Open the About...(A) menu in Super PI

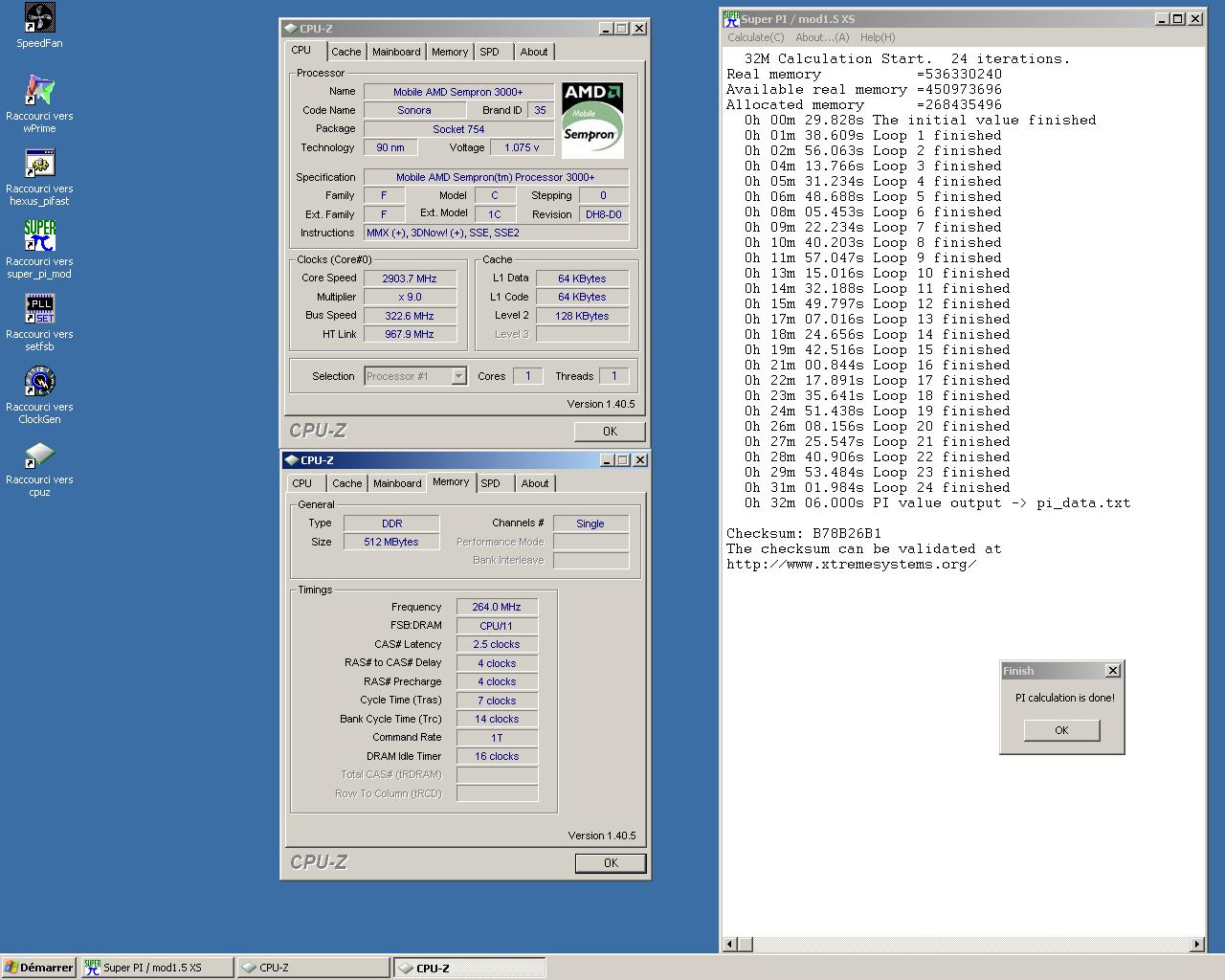[822, 37]
